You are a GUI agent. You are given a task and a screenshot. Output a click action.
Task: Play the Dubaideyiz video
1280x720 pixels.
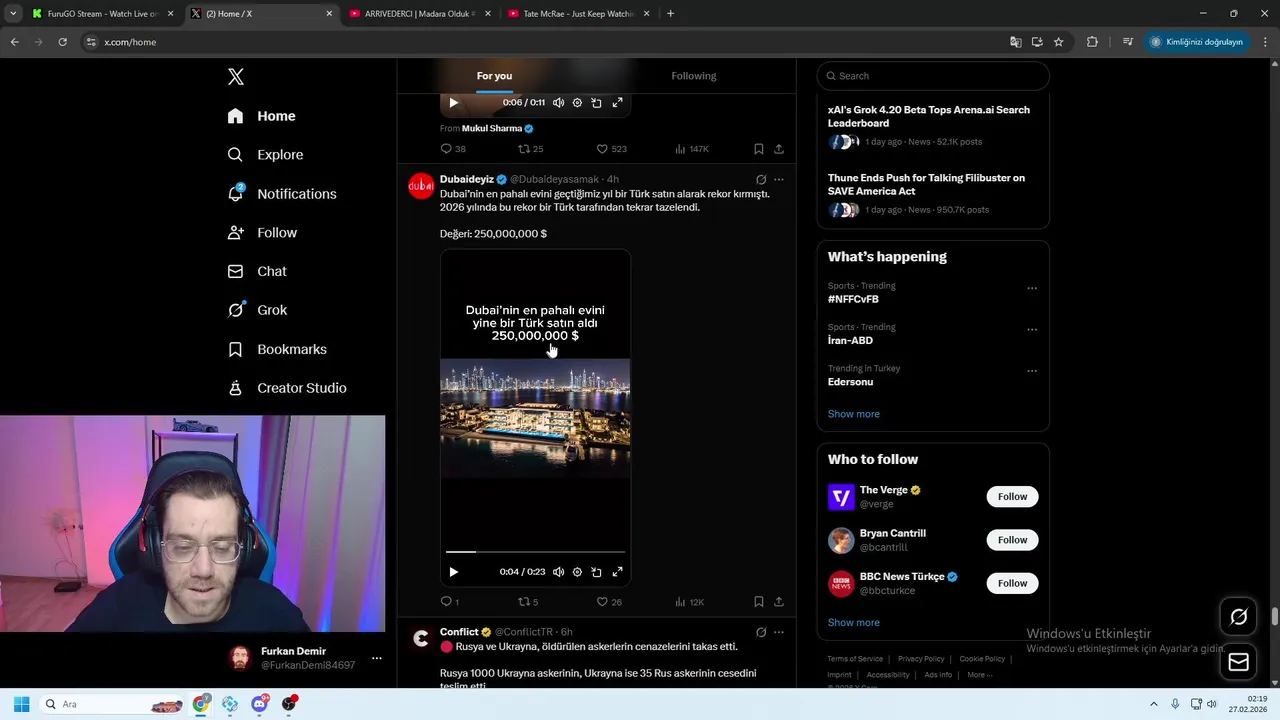453,572
